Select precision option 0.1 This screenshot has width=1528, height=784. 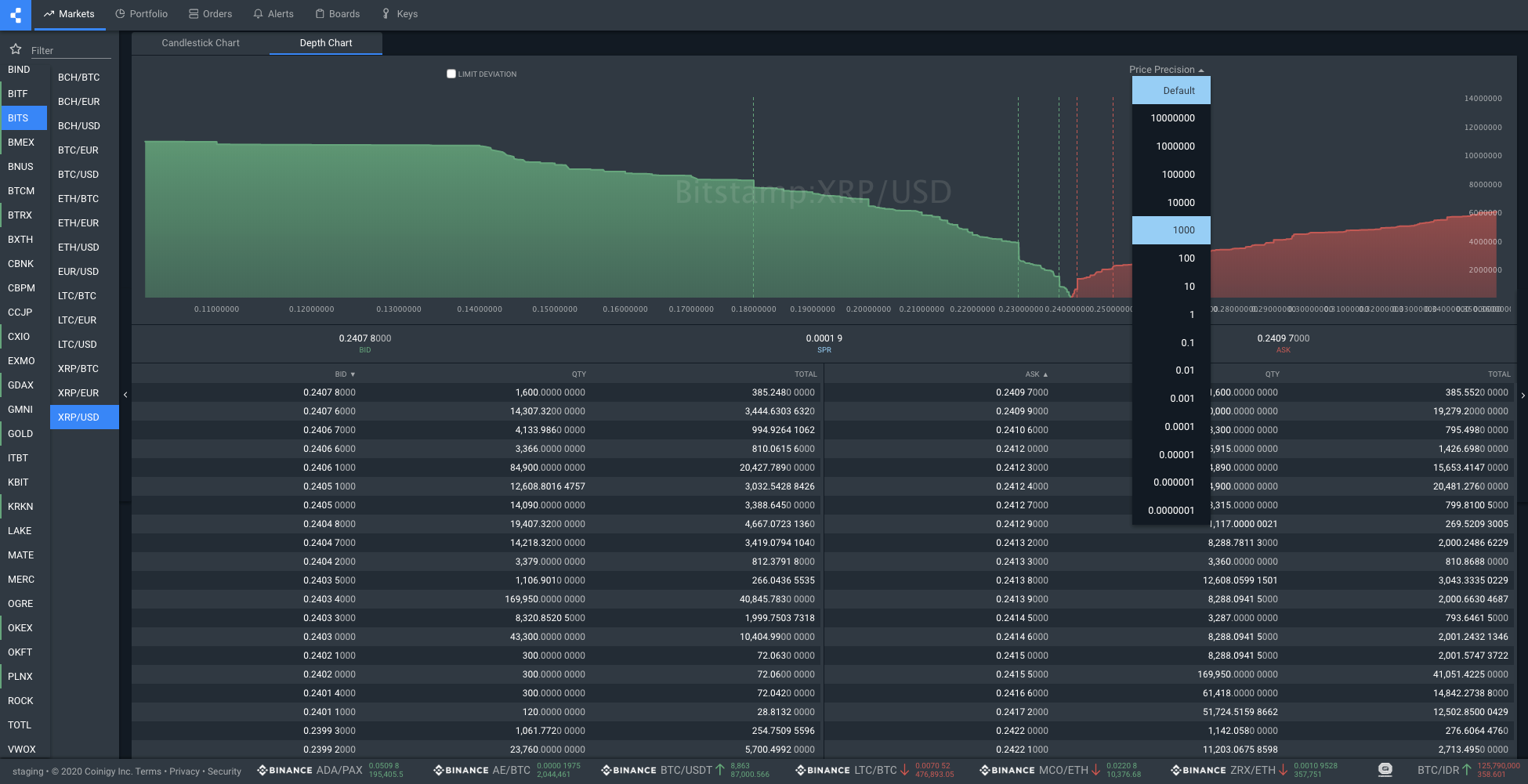1171,343
